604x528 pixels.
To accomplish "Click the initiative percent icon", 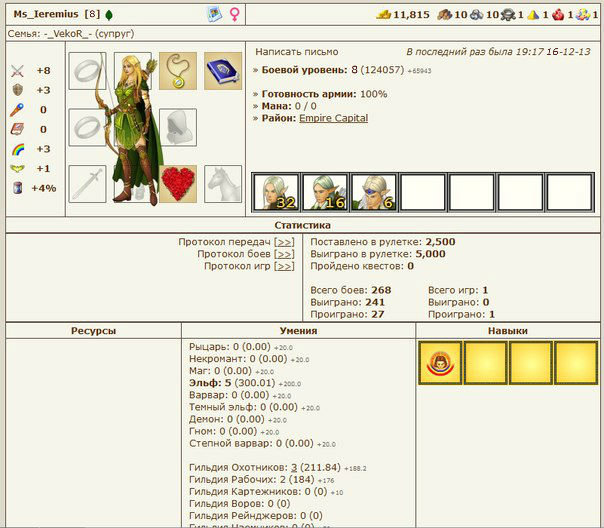I will [x=17, y=188].
